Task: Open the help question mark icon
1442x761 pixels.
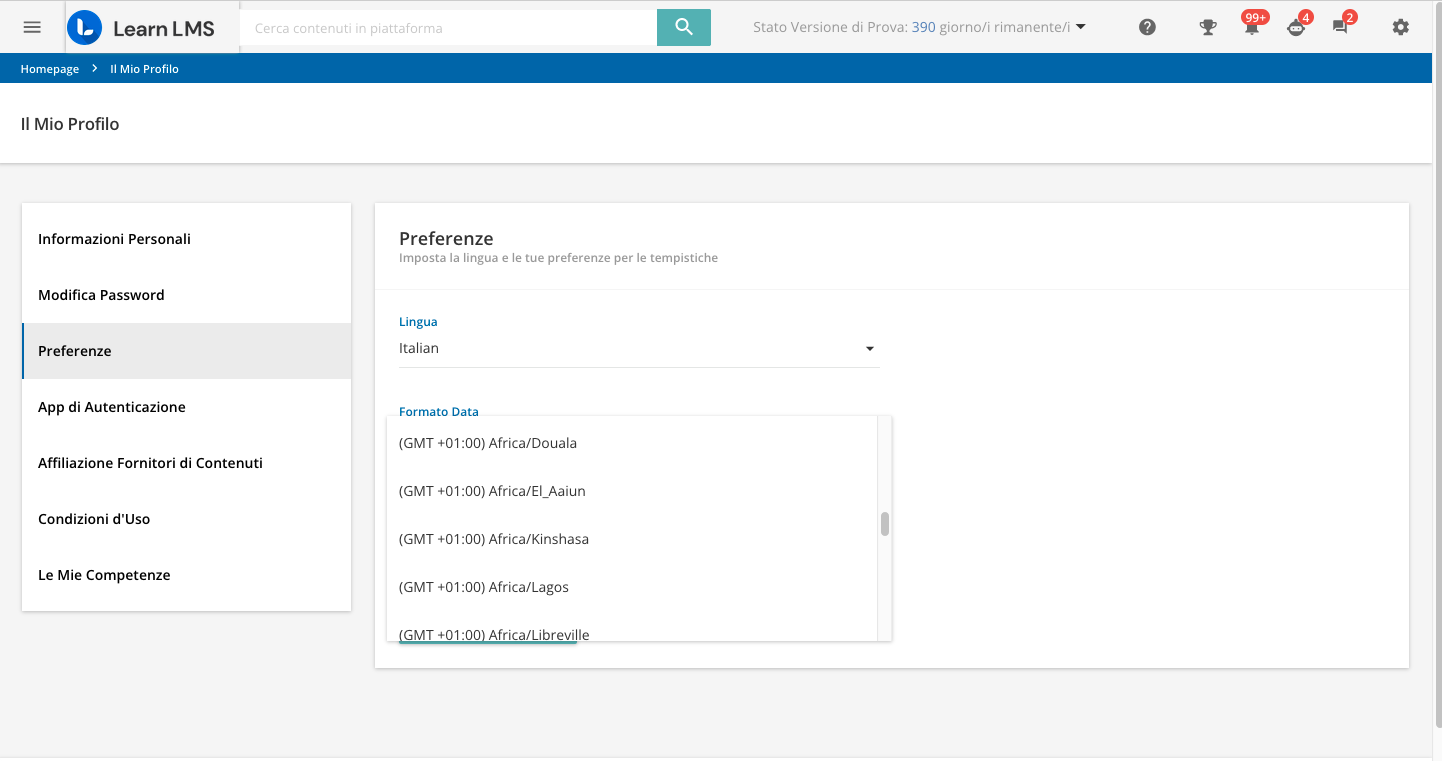Action: [x=1147, y=28]
